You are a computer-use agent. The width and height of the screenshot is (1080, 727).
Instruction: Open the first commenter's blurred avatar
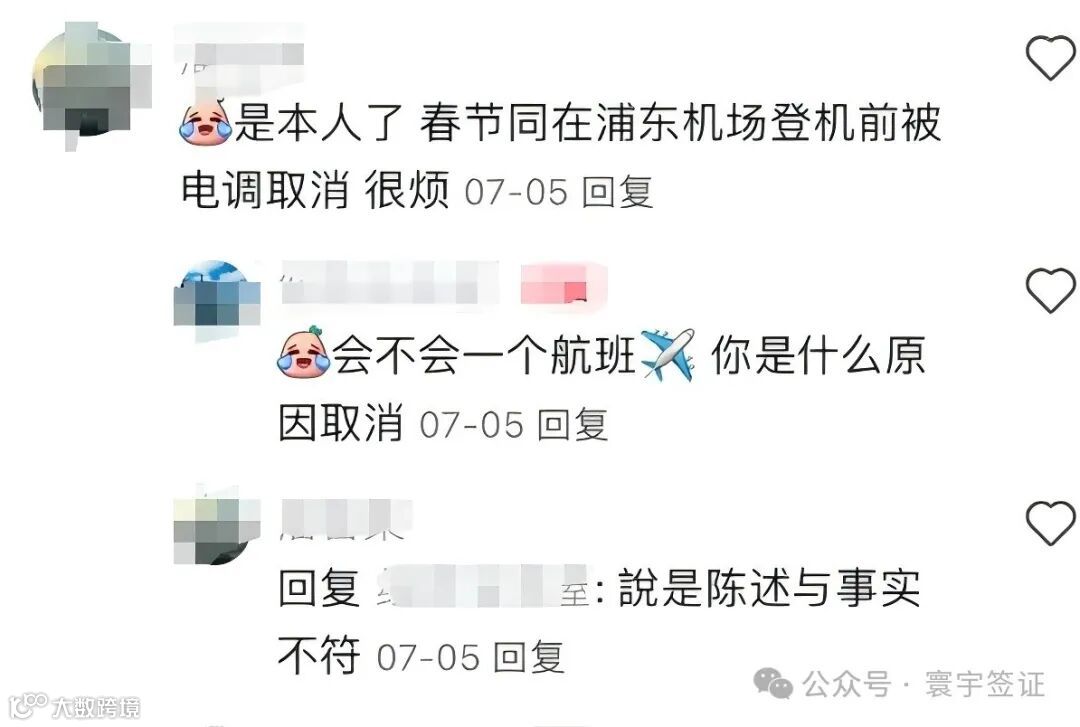[x=92, y=86]
